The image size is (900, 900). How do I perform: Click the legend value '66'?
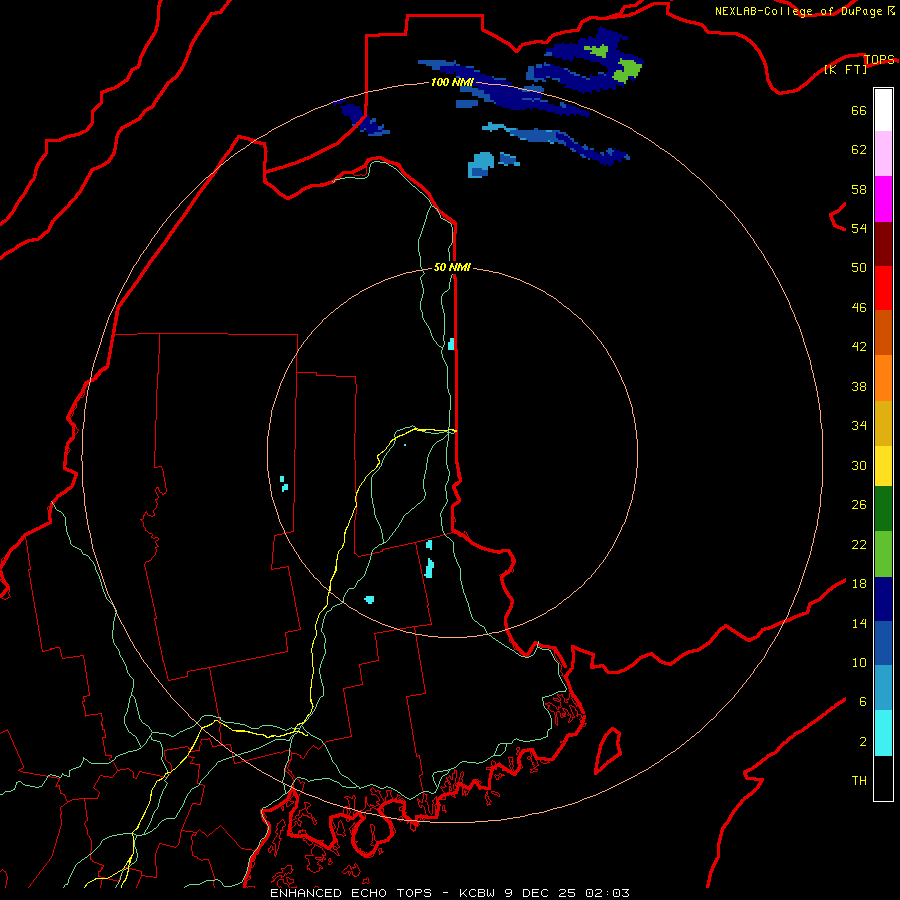click(x=859, y=111)
